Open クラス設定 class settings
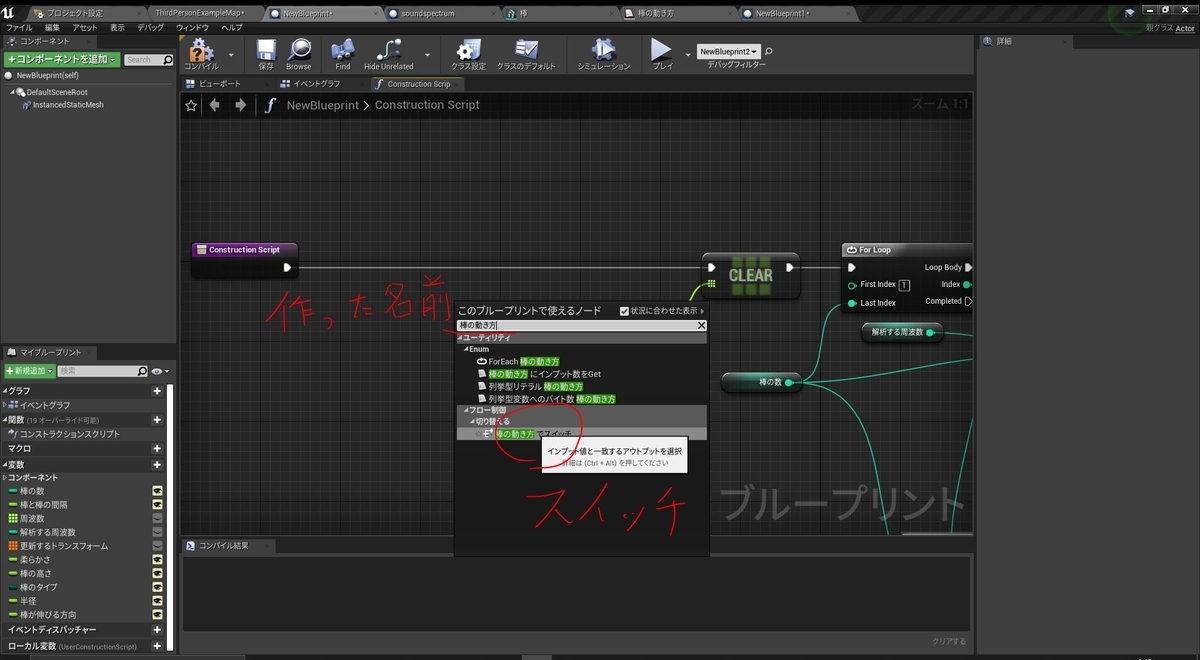The height and width of the screenshot is (660, 1200). (x=469, y=54)
